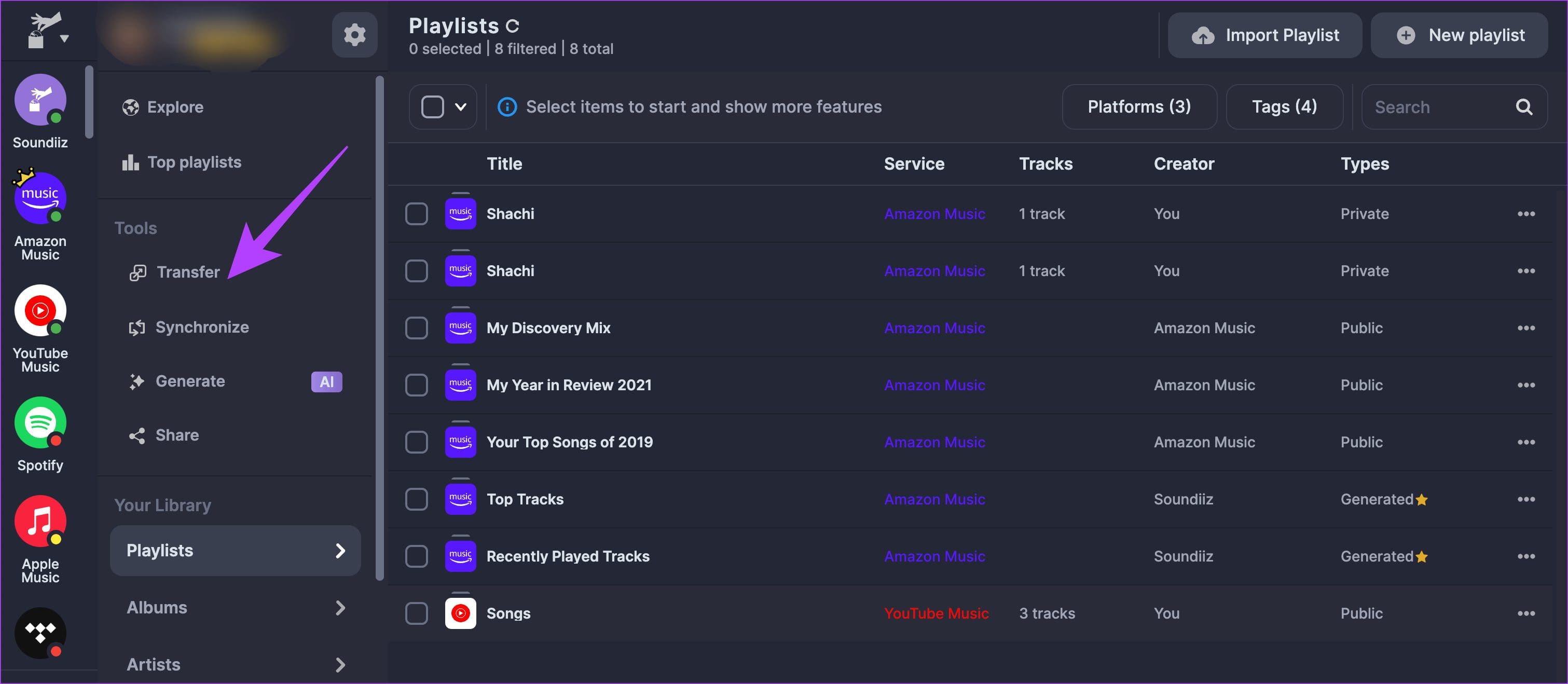Image resolution: width=1568 pixels, height=684 pixels.
Task: Open more options for Your Top Songs of 2019
Action: point(1526,442)
